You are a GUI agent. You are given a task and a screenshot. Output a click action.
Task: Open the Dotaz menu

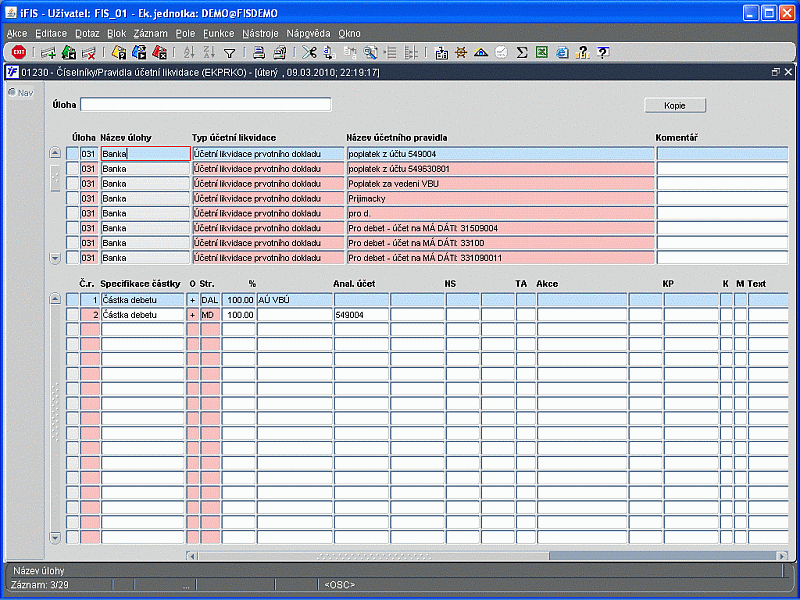(x=87, y=34)
